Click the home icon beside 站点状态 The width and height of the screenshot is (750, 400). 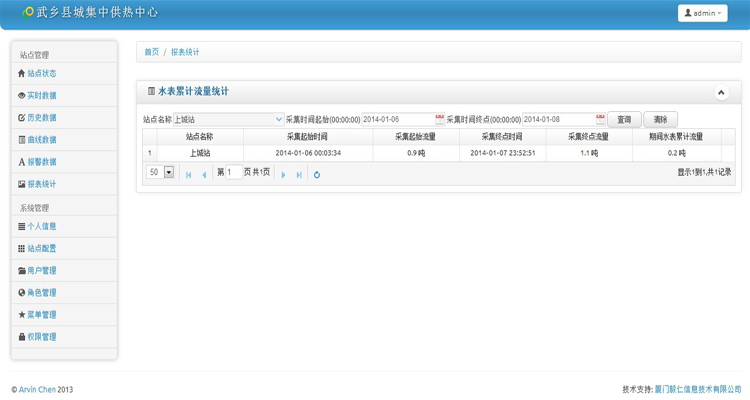click(22, 73)
